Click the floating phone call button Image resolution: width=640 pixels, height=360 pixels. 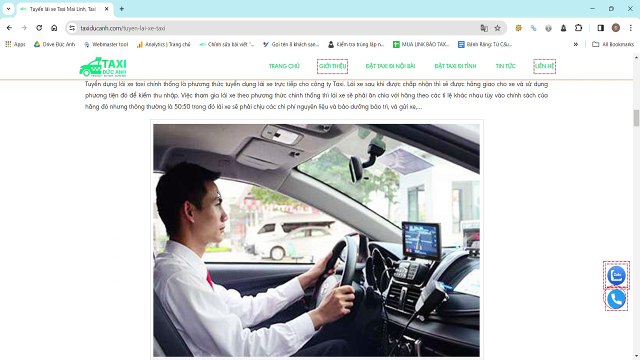click(616, 299)
